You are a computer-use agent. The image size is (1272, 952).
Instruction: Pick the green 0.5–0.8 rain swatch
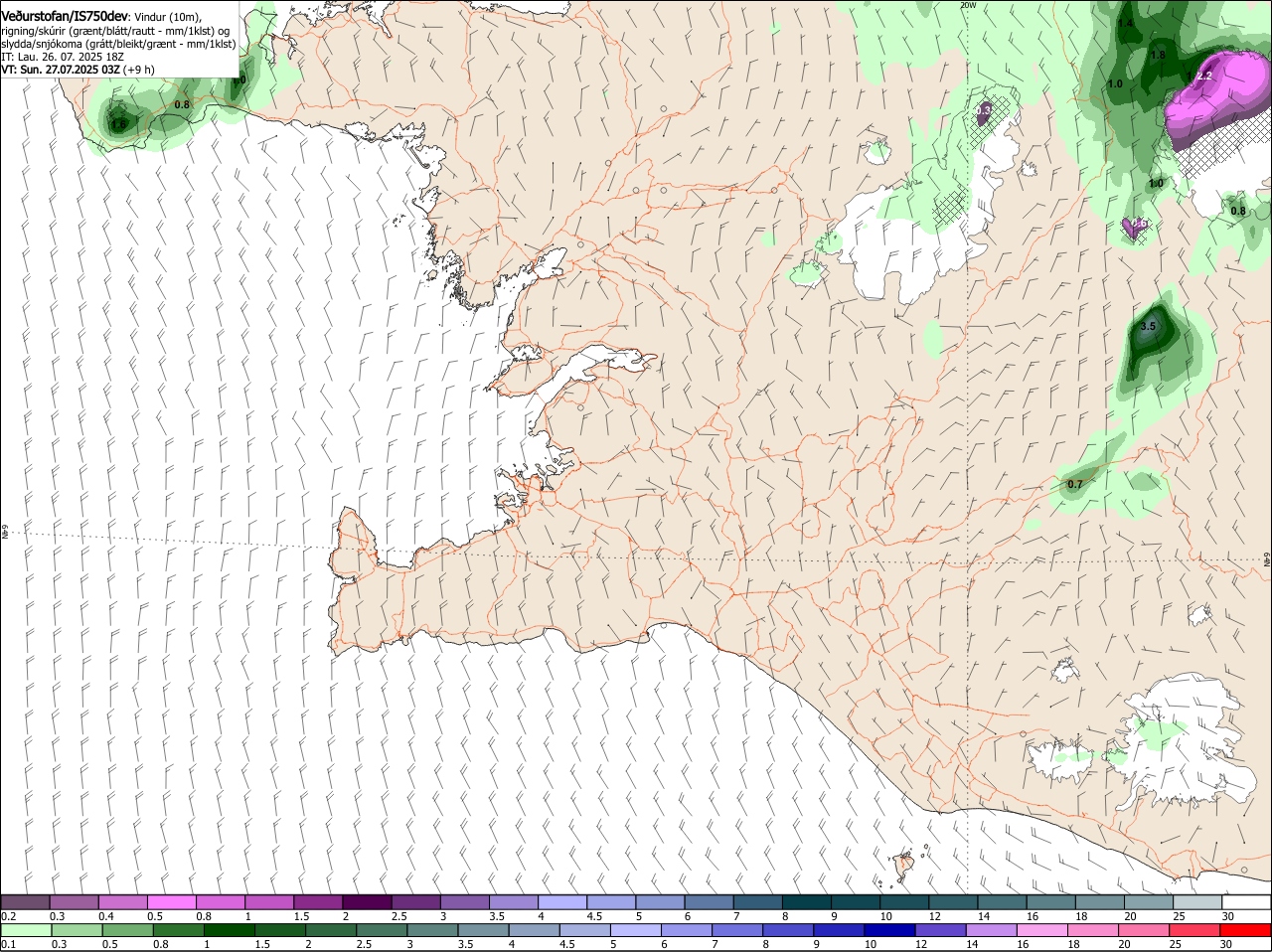point(127,930)
